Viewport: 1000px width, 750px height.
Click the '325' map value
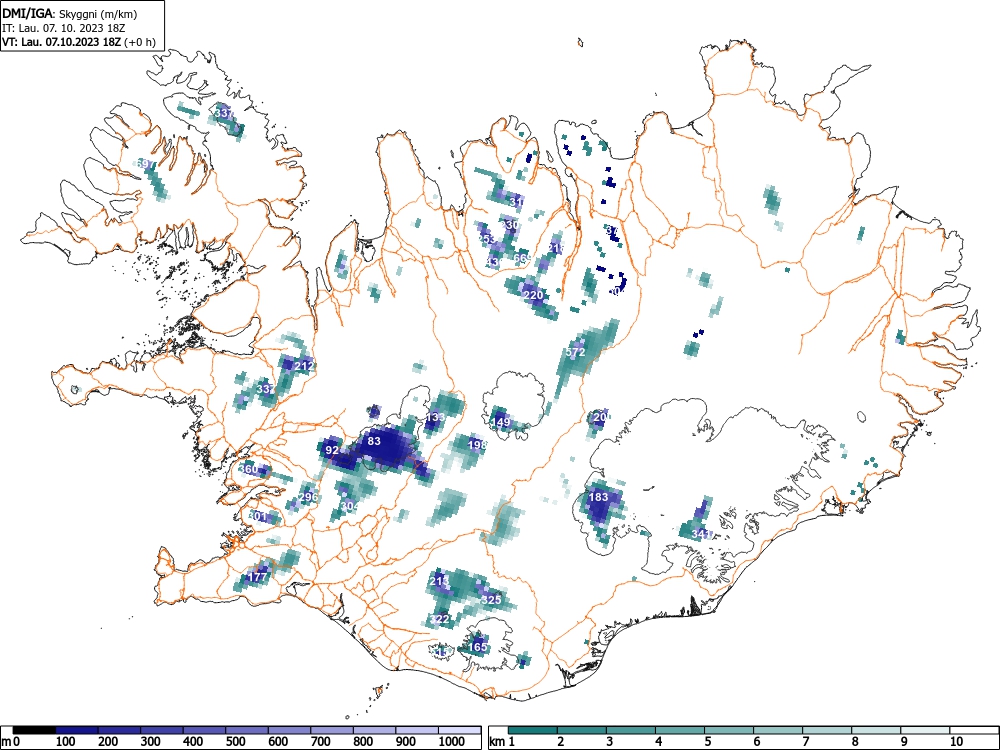point(491,599)
